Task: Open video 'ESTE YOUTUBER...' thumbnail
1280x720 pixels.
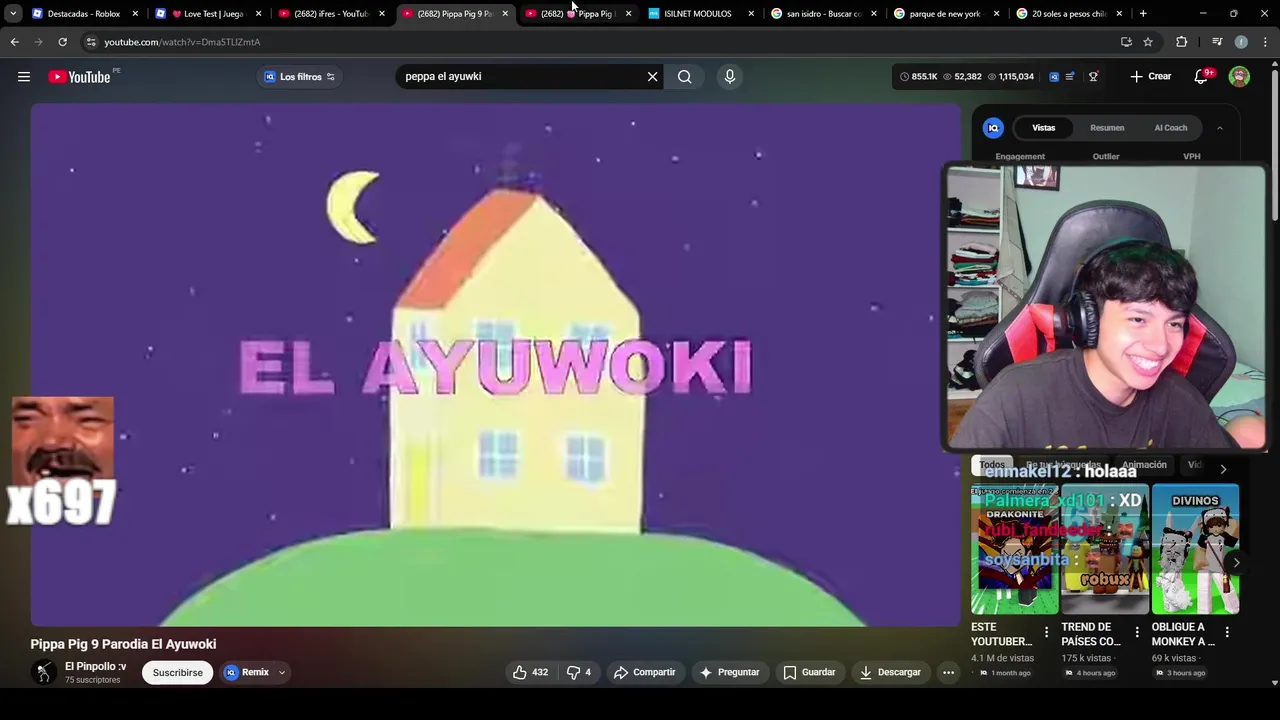Action: pyautogui.click(x=1015, y=549)
